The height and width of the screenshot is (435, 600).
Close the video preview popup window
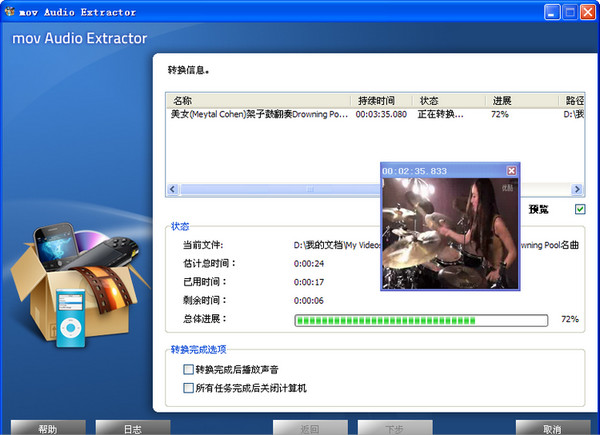click(x=512, y=171)
